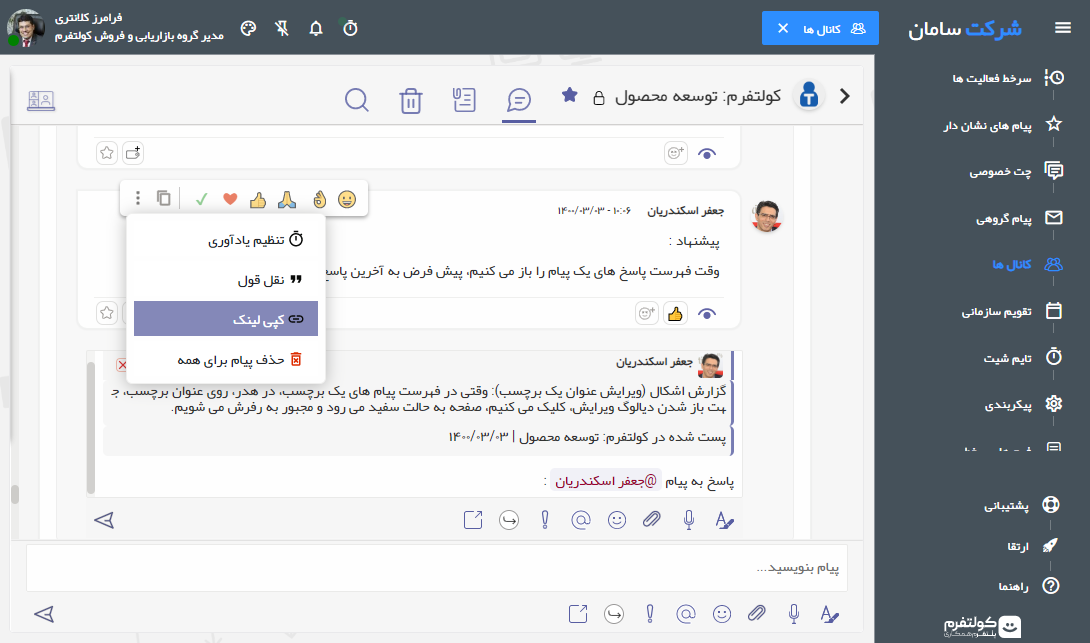Toggle seen eye on جعفر's message
This screenshot has height=643, width=1090.
[707, 314]
